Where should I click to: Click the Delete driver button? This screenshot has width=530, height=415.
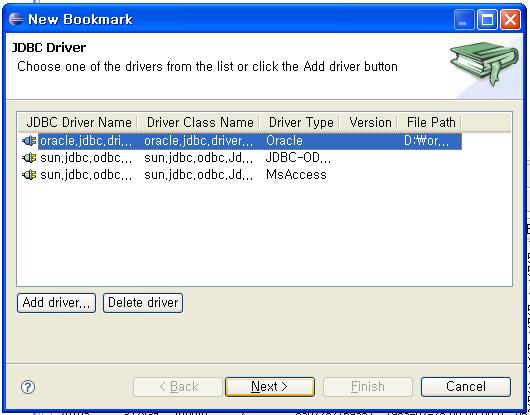click(x=143, y=303)
